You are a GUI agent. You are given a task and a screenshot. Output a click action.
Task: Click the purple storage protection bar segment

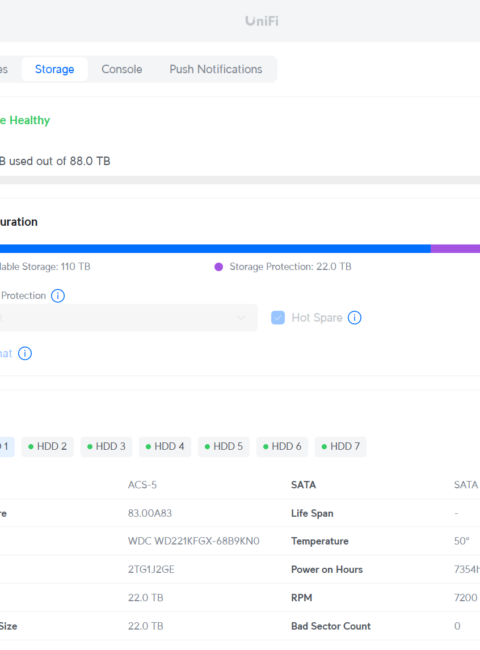pyautogui.click(x=455, y=249)
